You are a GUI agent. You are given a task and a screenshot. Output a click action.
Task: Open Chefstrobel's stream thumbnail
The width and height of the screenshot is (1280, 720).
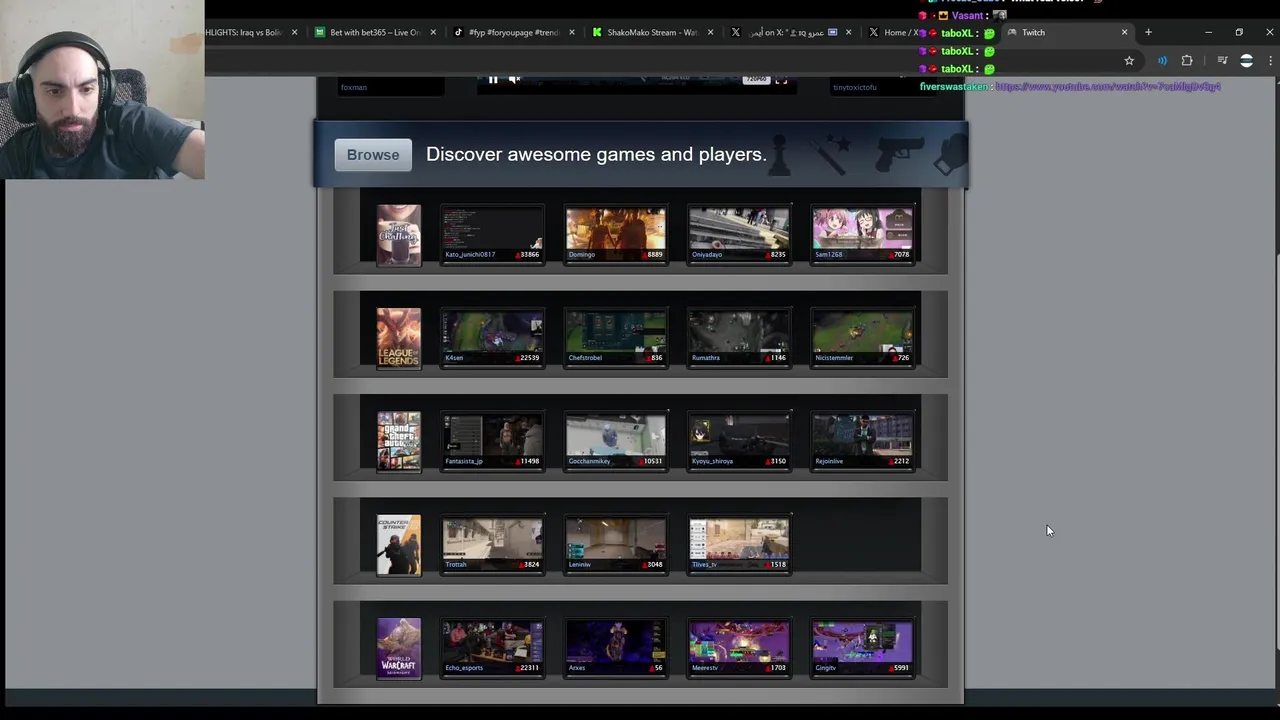coord(616,338)
